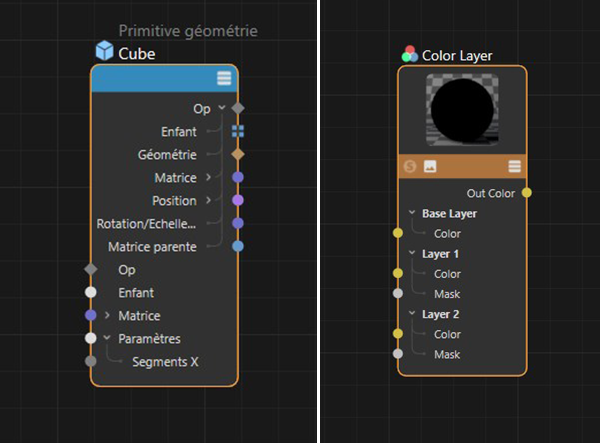Click the Enfant output grid port
Image resolution: width=600 pixels, height=443 pixels.
pos(237,131)
